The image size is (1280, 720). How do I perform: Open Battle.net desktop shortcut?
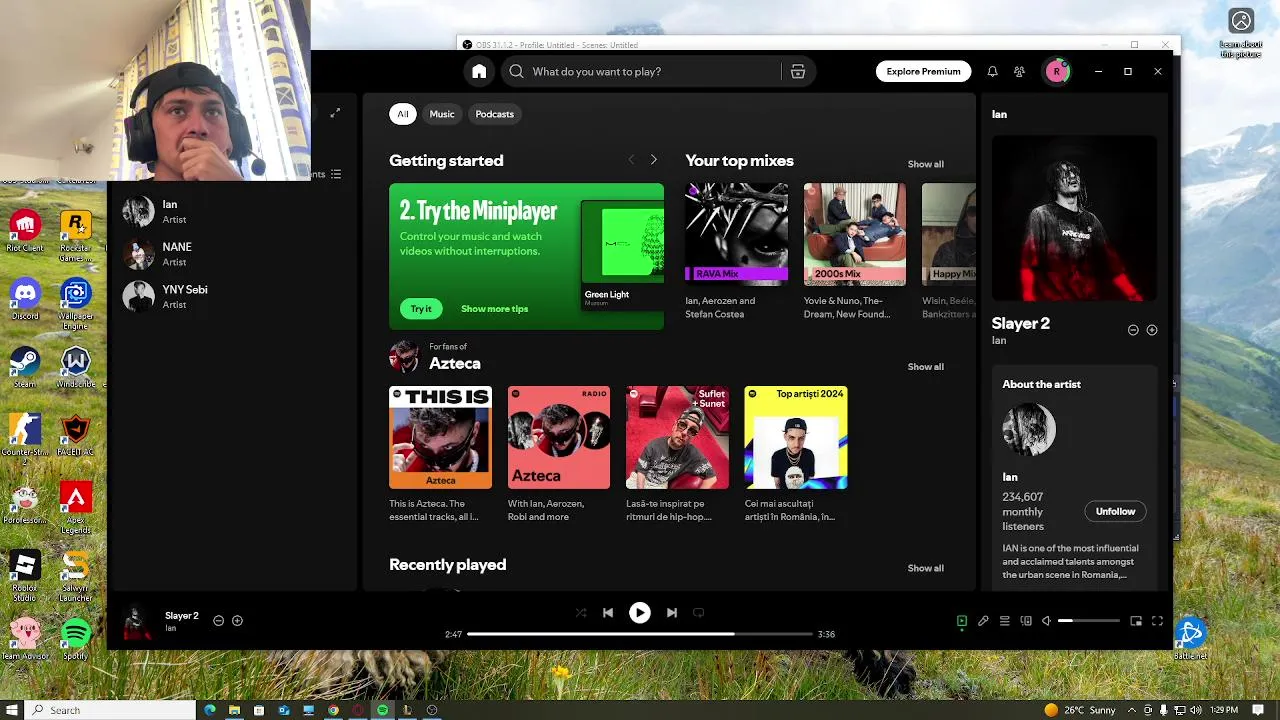click(1188, 639)
